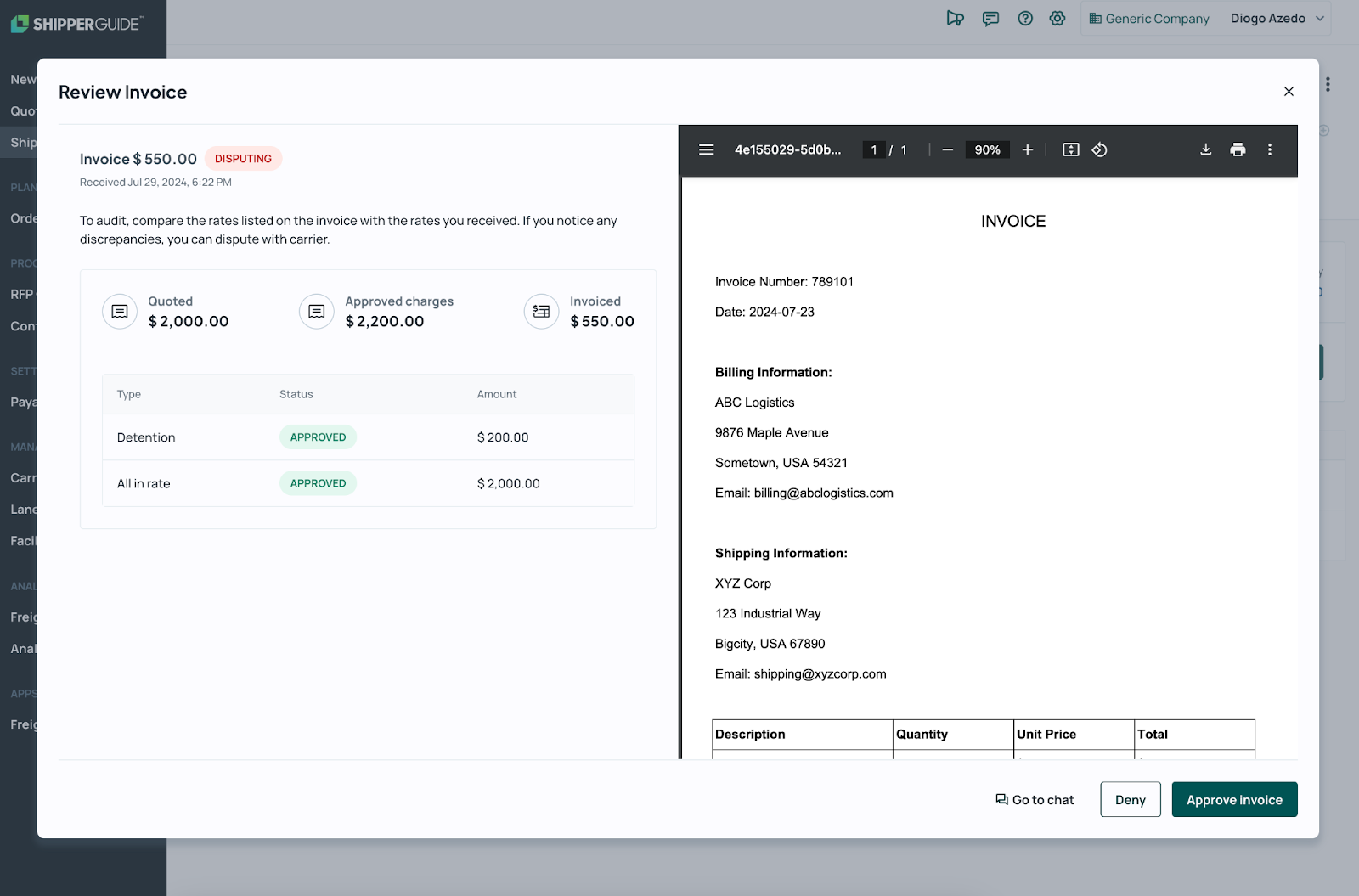Select the Detention charge row
1359x896 pixels.
coord(368,437)
